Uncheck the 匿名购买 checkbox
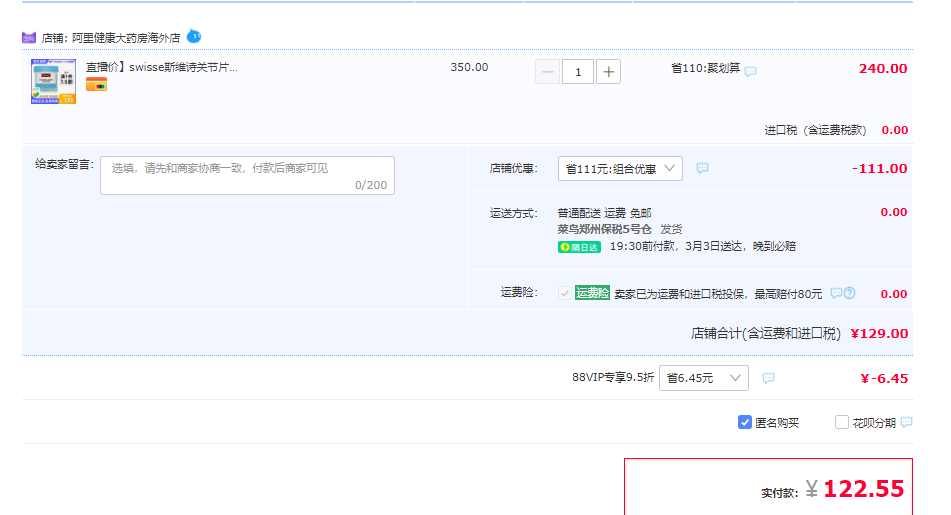The height and width of the screenshot is (515, 951). 745,422
